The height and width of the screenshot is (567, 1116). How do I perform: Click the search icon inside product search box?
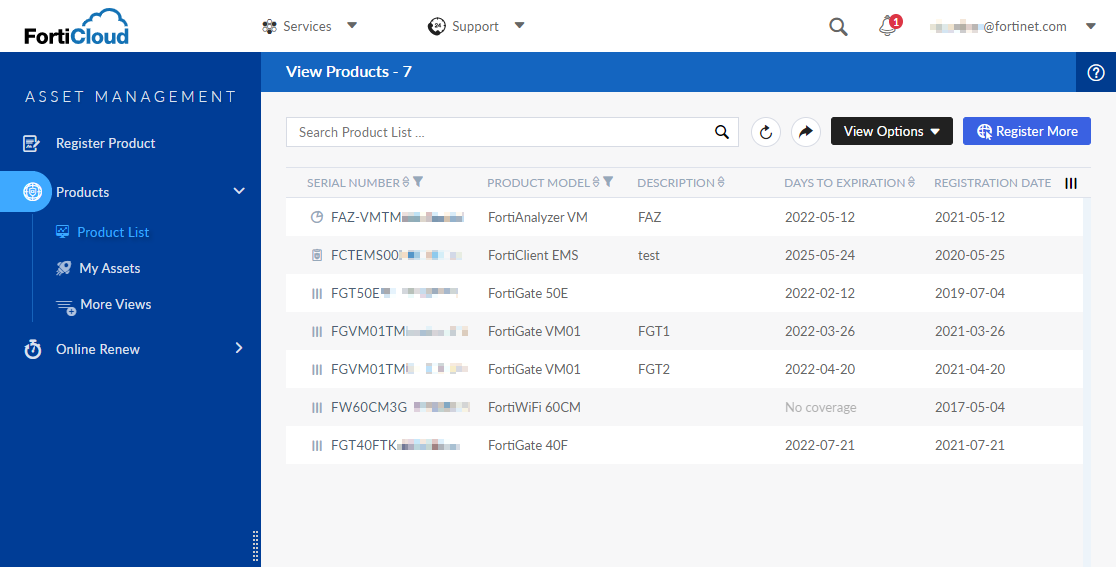coord(722,132)
